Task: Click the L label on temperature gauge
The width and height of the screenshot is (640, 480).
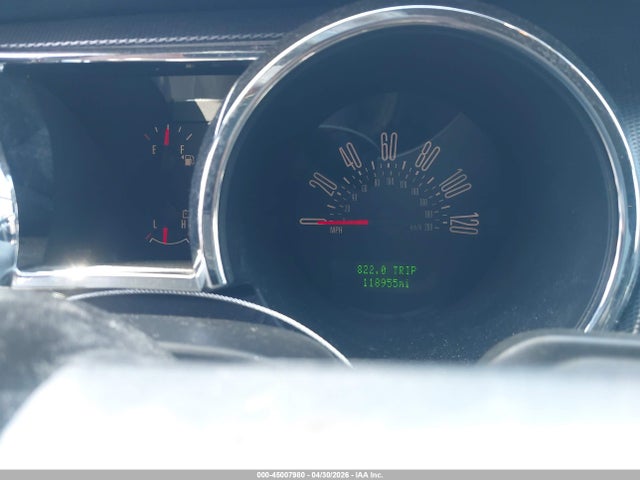Action: click(x=155, y=224)
